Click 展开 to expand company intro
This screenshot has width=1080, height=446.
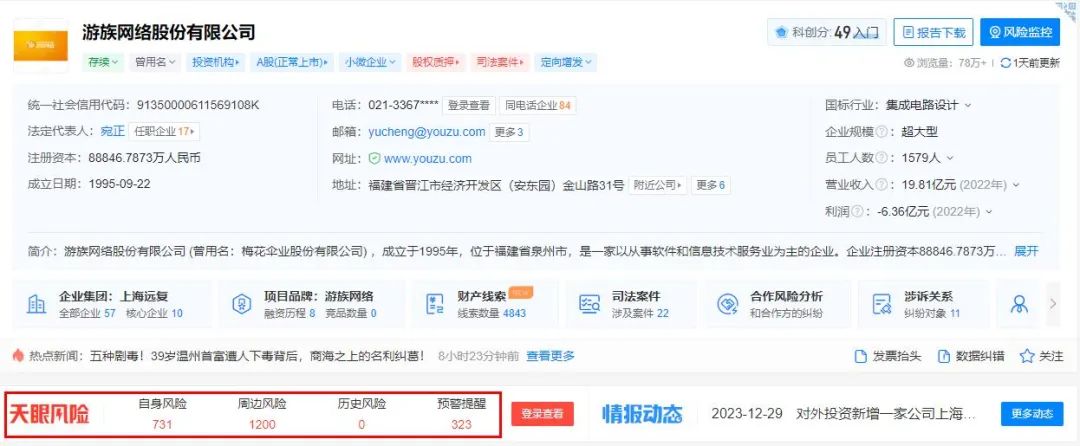[1026, 251]
